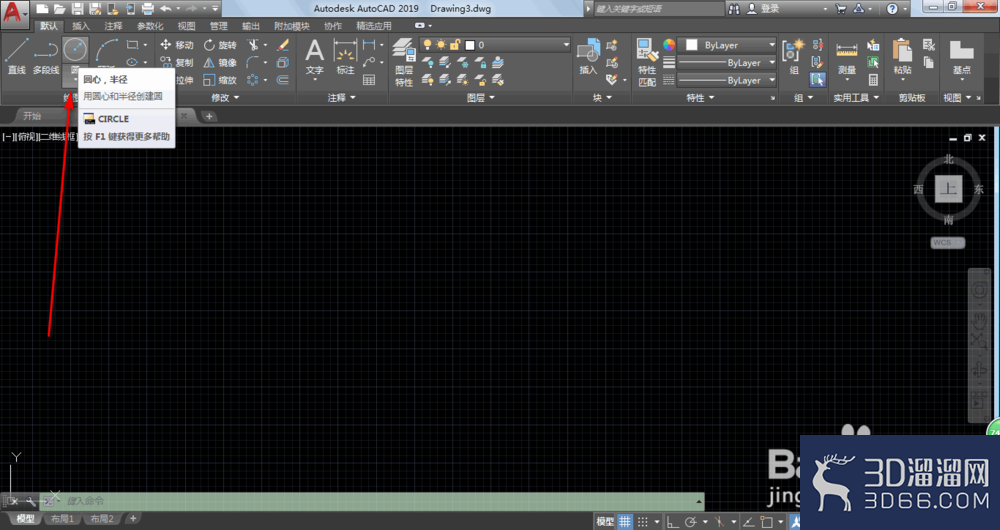Click the color wheel object color icon
The height and width of the screenshot is (530, 1000).
[668, 45]
